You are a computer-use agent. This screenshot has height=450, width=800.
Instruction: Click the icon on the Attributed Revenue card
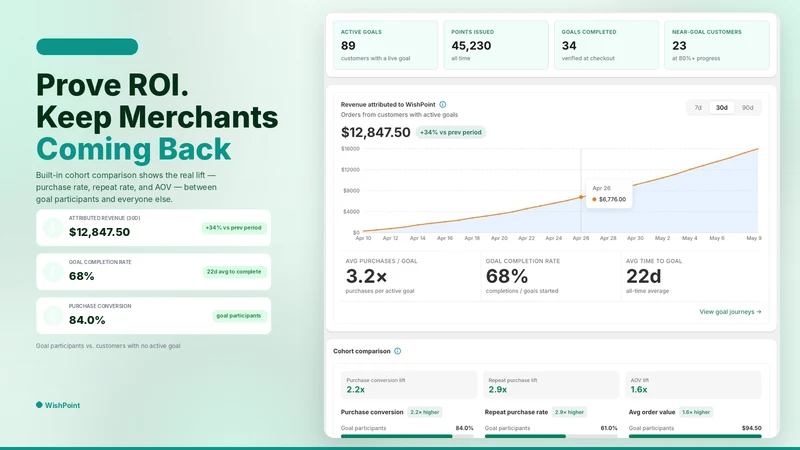(x=53, y=228)
